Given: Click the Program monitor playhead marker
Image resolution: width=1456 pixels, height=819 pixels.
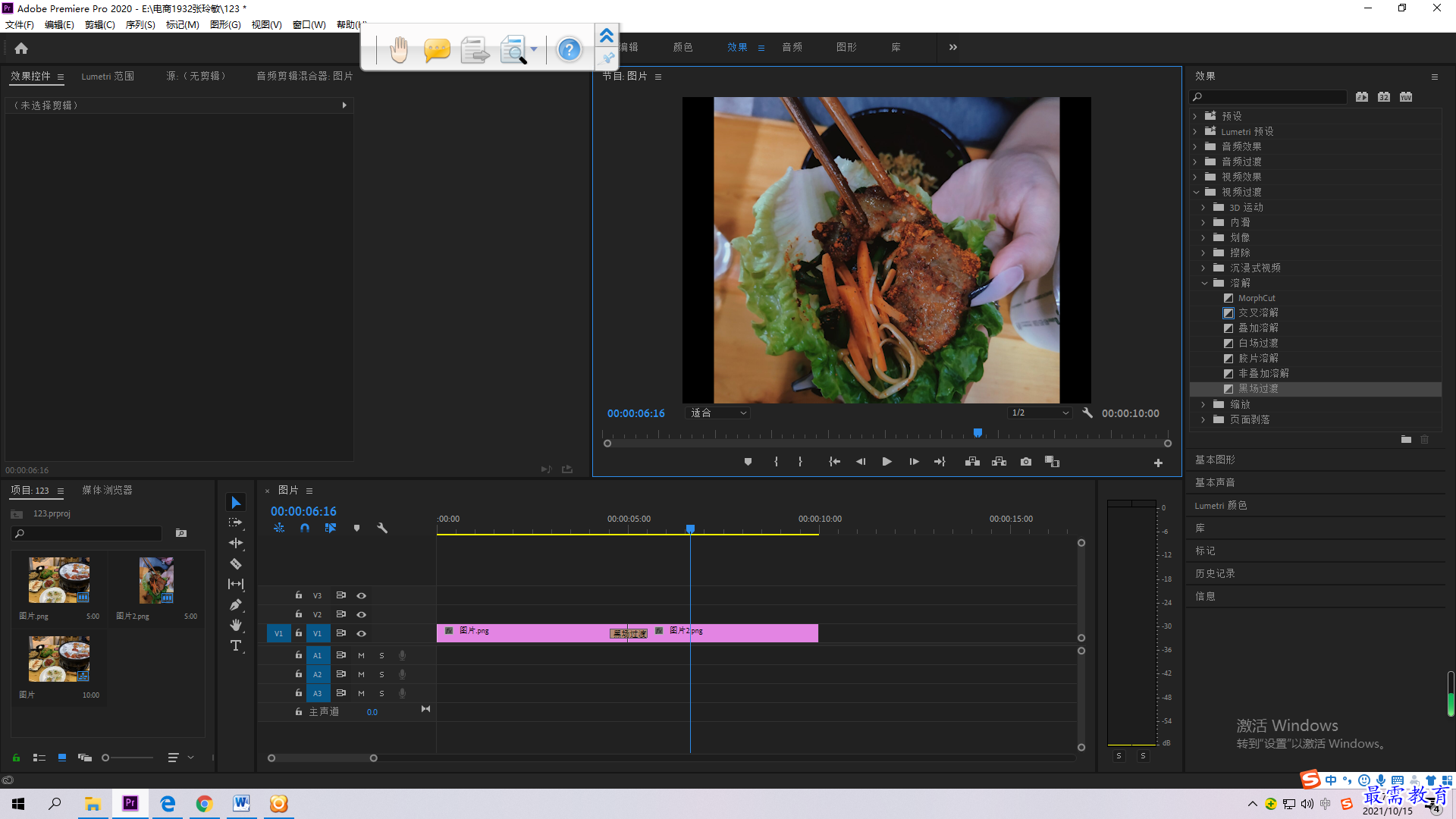Looking at the screenshot, I should 977,433.
